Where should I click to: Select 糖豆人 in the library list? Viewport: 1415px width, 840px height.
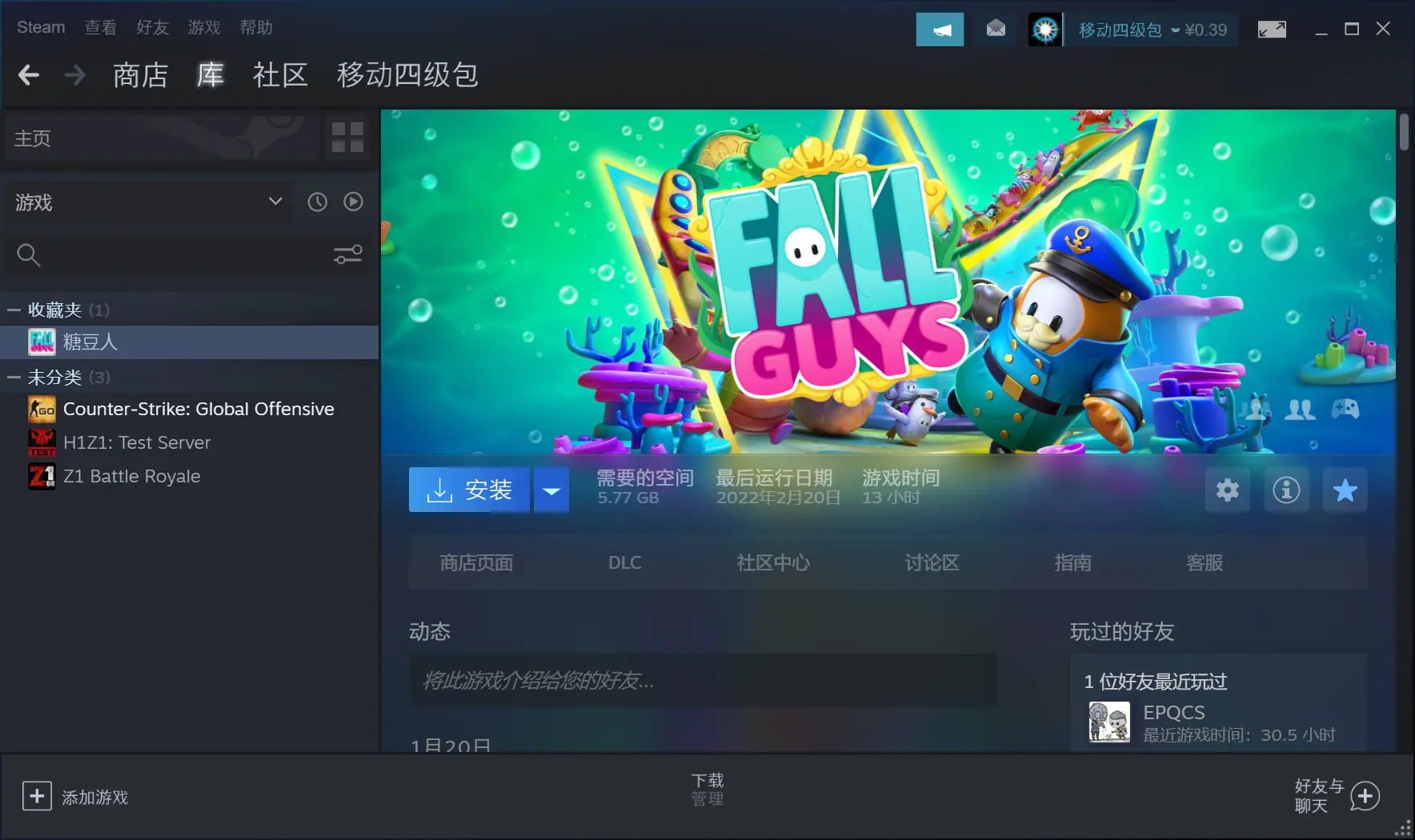189,342
